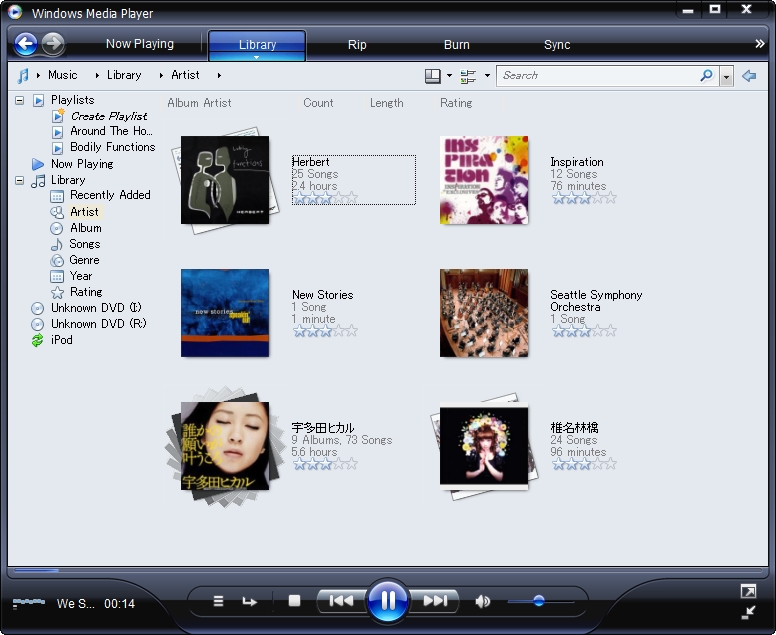Click the star rating under Inspiration

click(584, 198)
